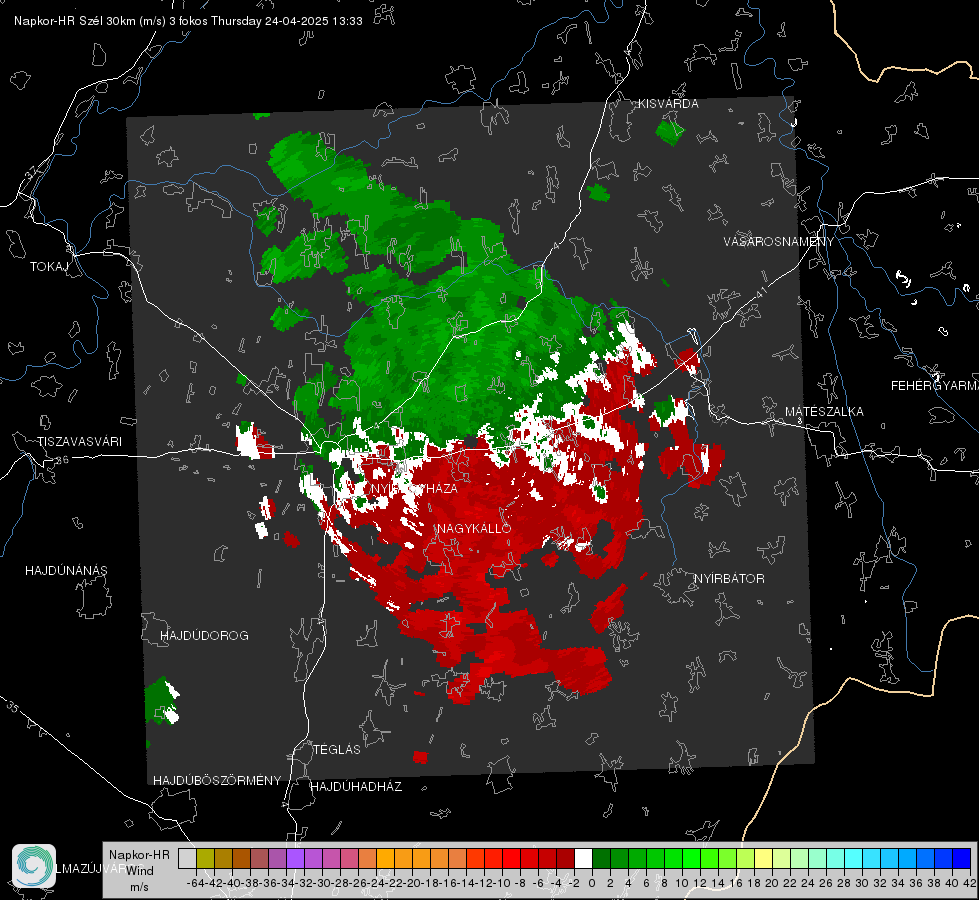Screen dimensions: 979x900
Task: Click the HAJDÚDOROG town label
Action: (x=204, y=636)
